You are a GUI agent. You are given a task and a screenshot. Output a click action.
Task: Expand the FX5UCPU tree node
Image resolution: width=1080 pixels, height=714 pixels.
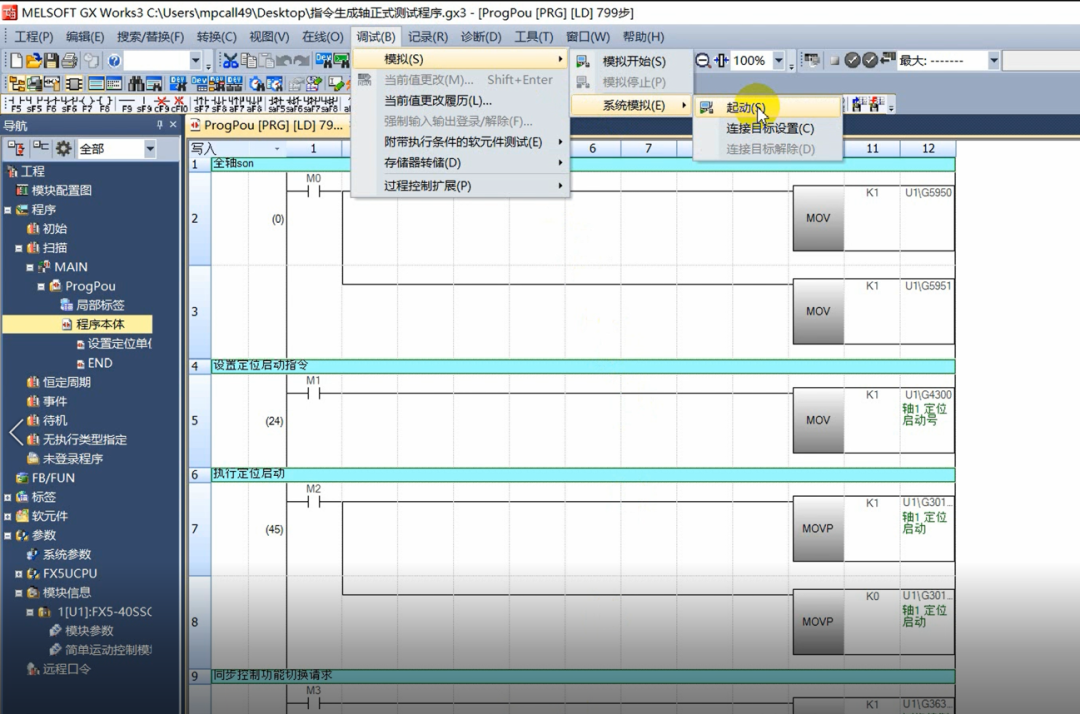tap(19, 574)
